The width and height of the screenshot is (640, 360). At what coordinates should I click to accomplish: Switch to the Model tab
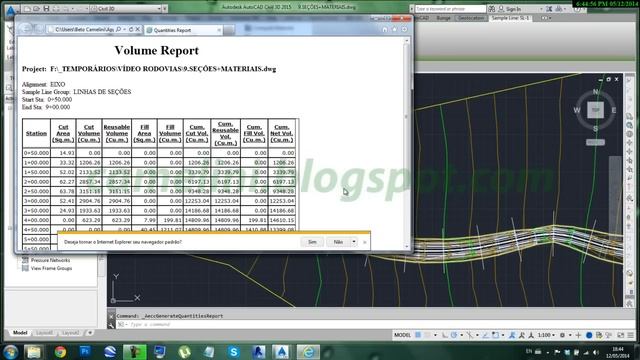coord(20,333)
